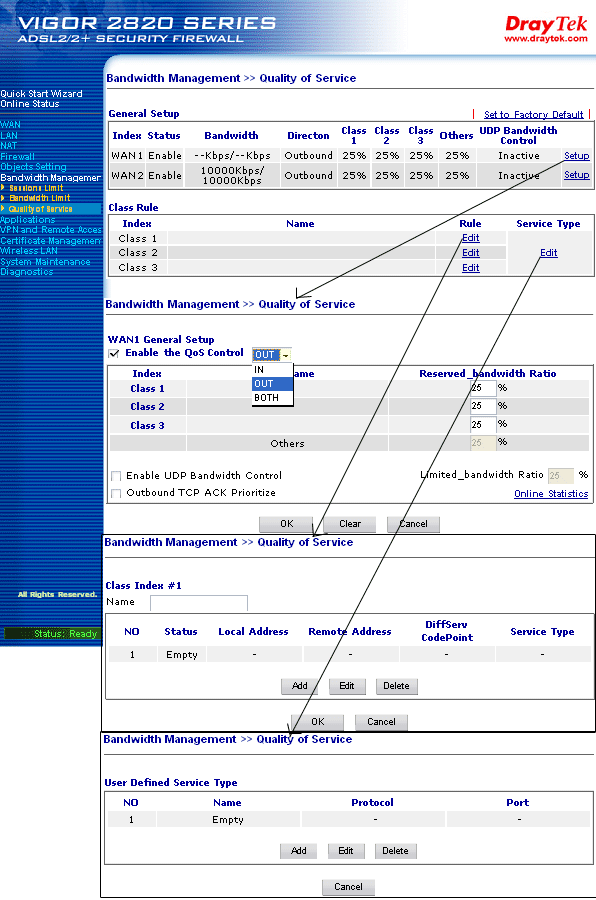The width and height of the screenshot is (596, 900).
Task: Toggle Enable the QoS Control checkbox
Action: click(114, 354)
